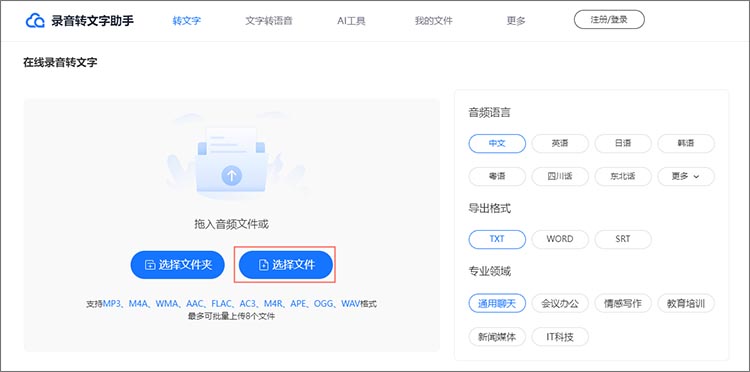Select the IT科技 professional field

pyautogui.click(x=560, y=337)
